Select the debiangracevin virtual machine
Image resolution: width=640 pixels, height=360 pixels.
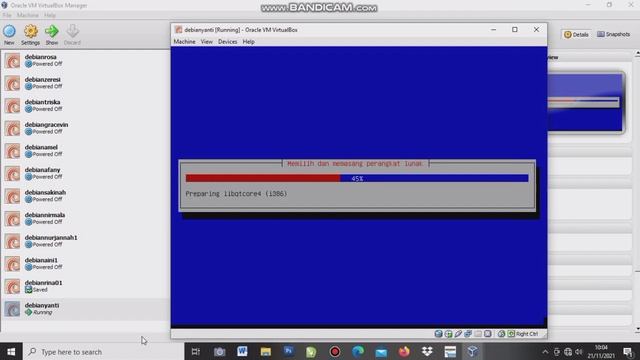tap(85, 128)
